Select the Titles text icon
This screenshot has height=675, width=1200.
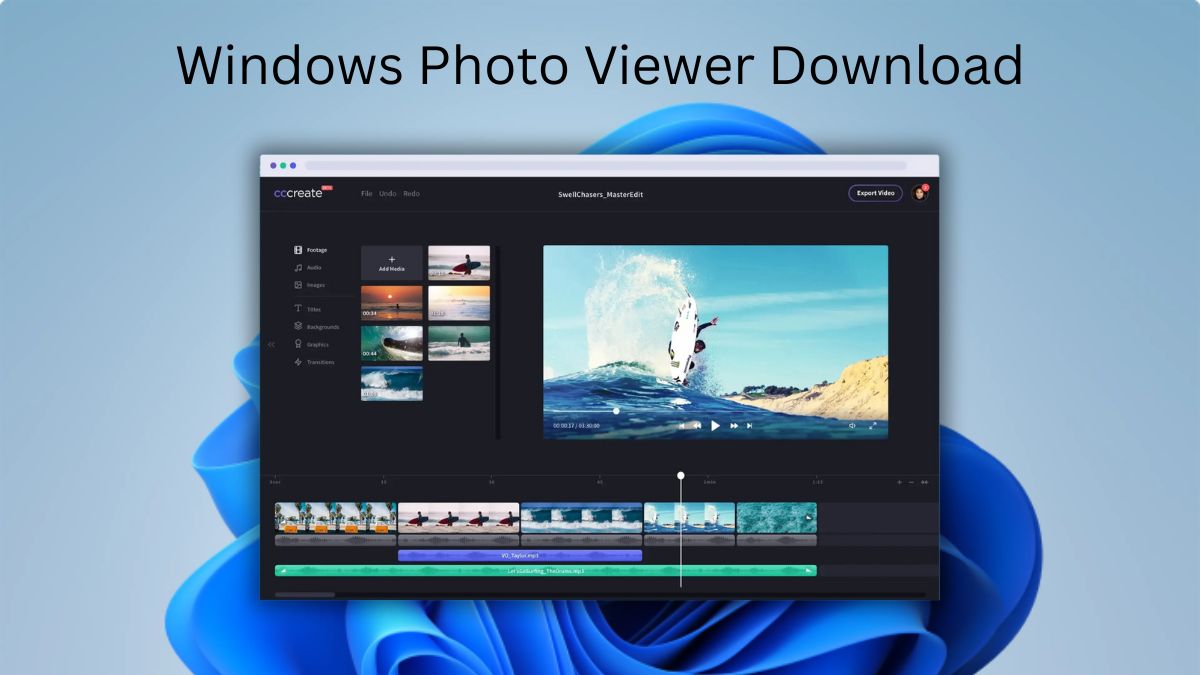(x=298, y=309)
